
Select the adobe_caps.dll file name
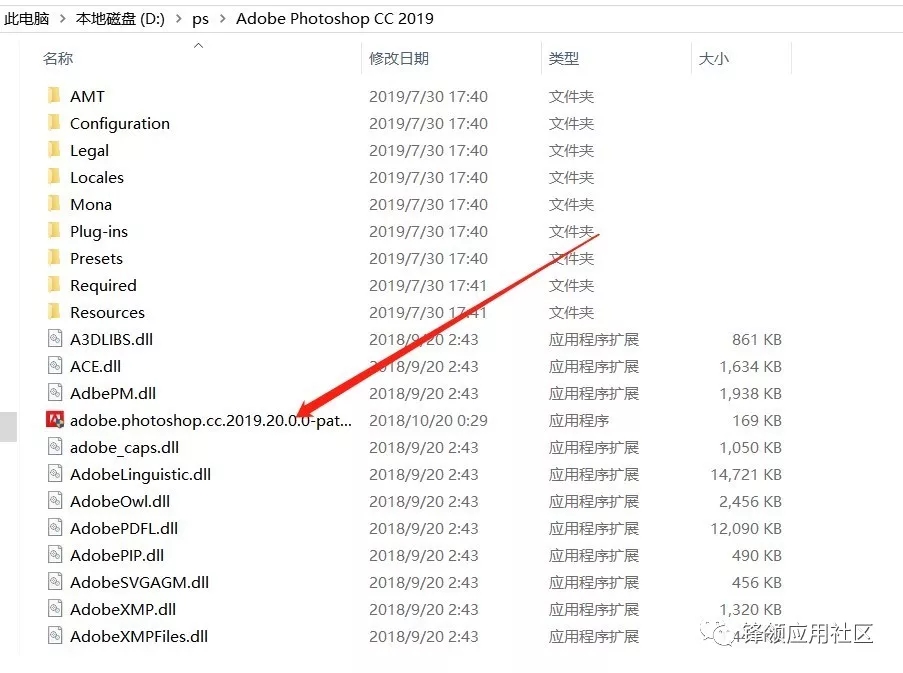point(124,447)
